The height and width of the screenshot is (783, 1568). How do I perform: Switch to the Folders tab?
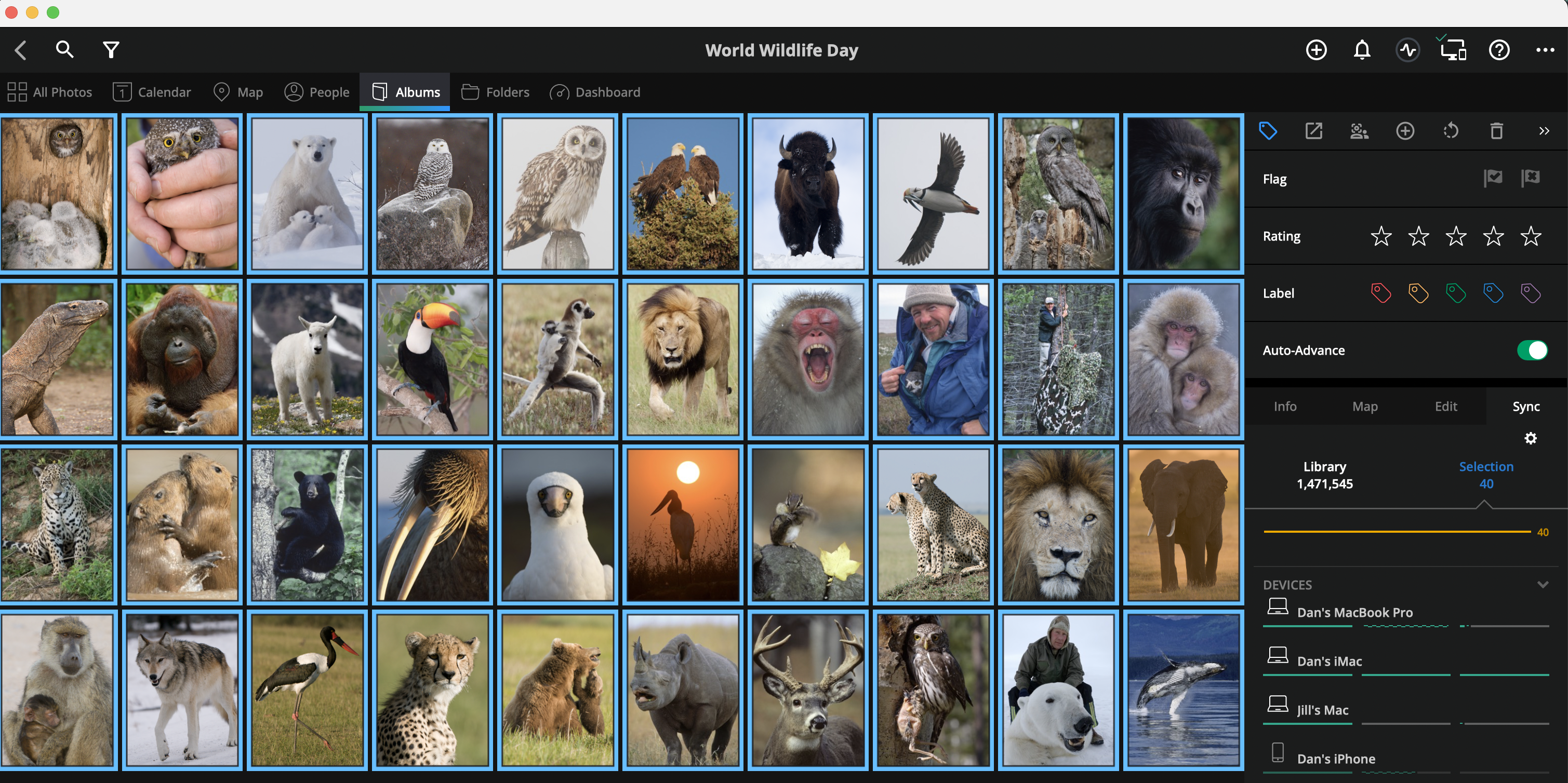point(495,92)
